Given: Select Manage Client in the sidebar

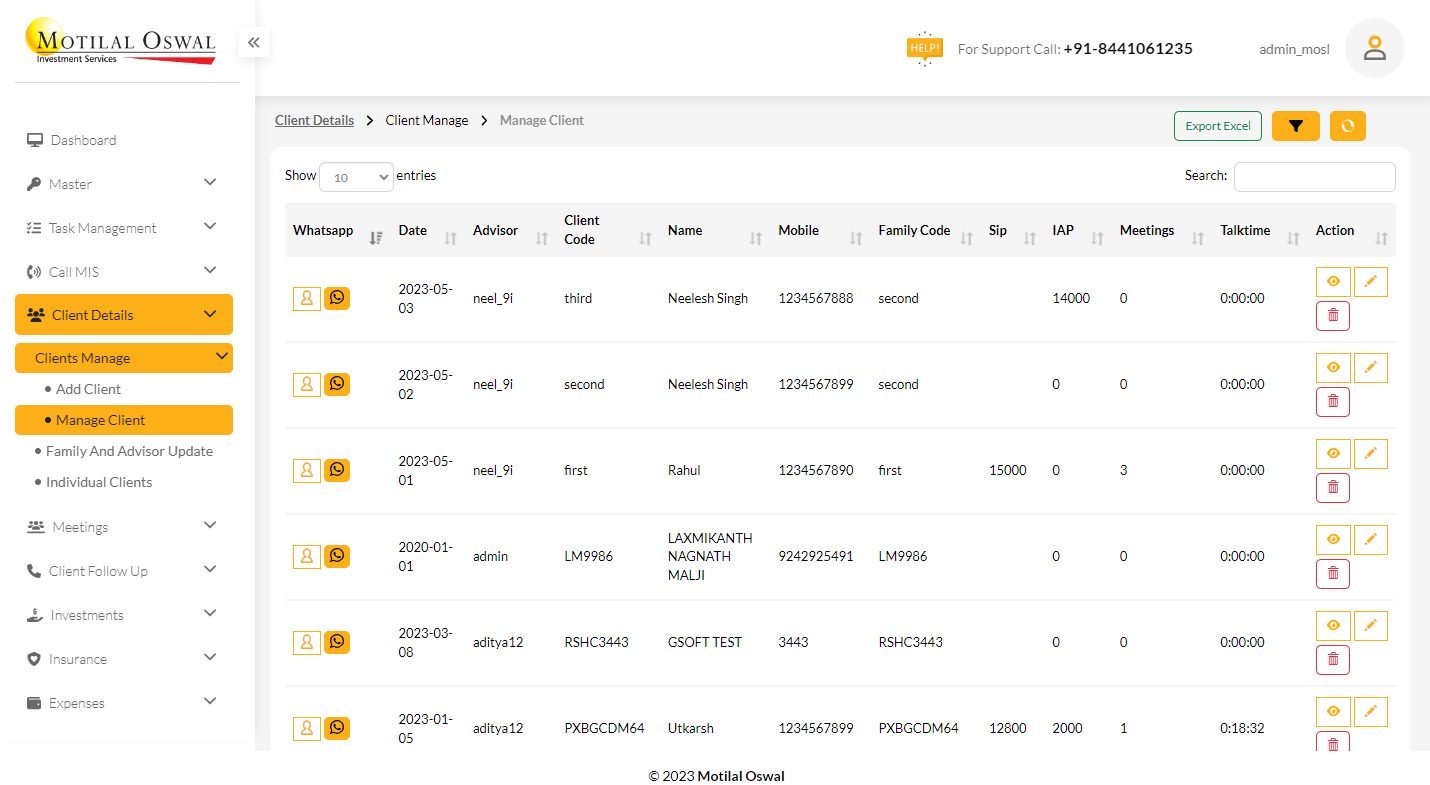Looking at the screenshot, I should (x=124, y=420).
